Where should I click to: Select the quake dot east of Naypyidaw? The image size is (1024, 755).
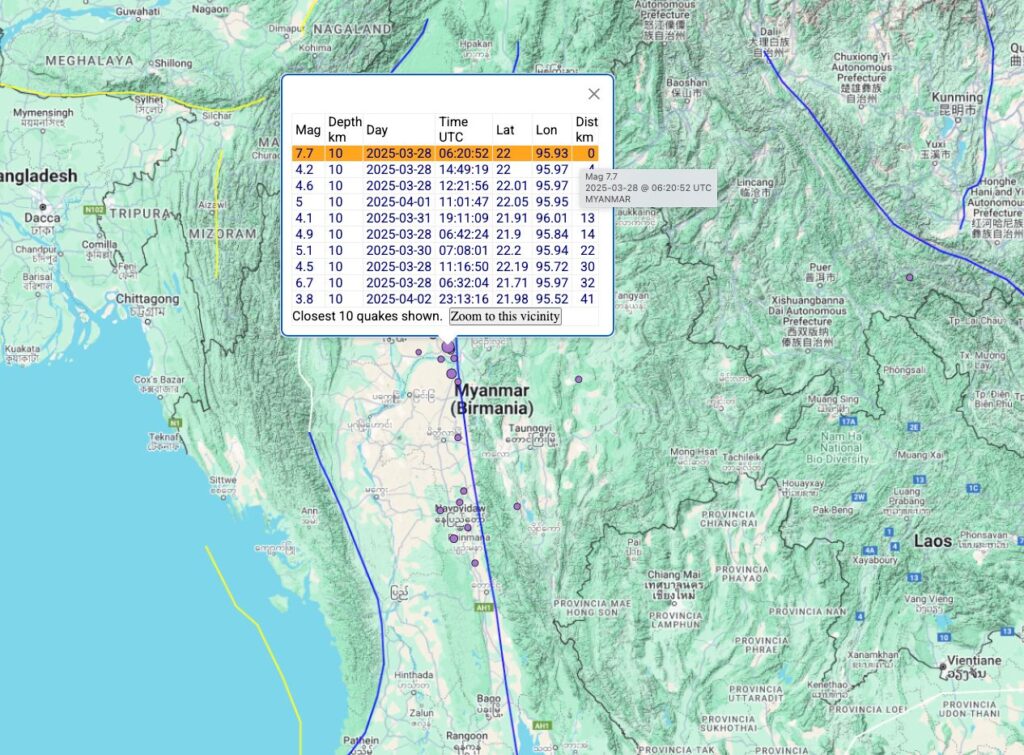point(517,506)
